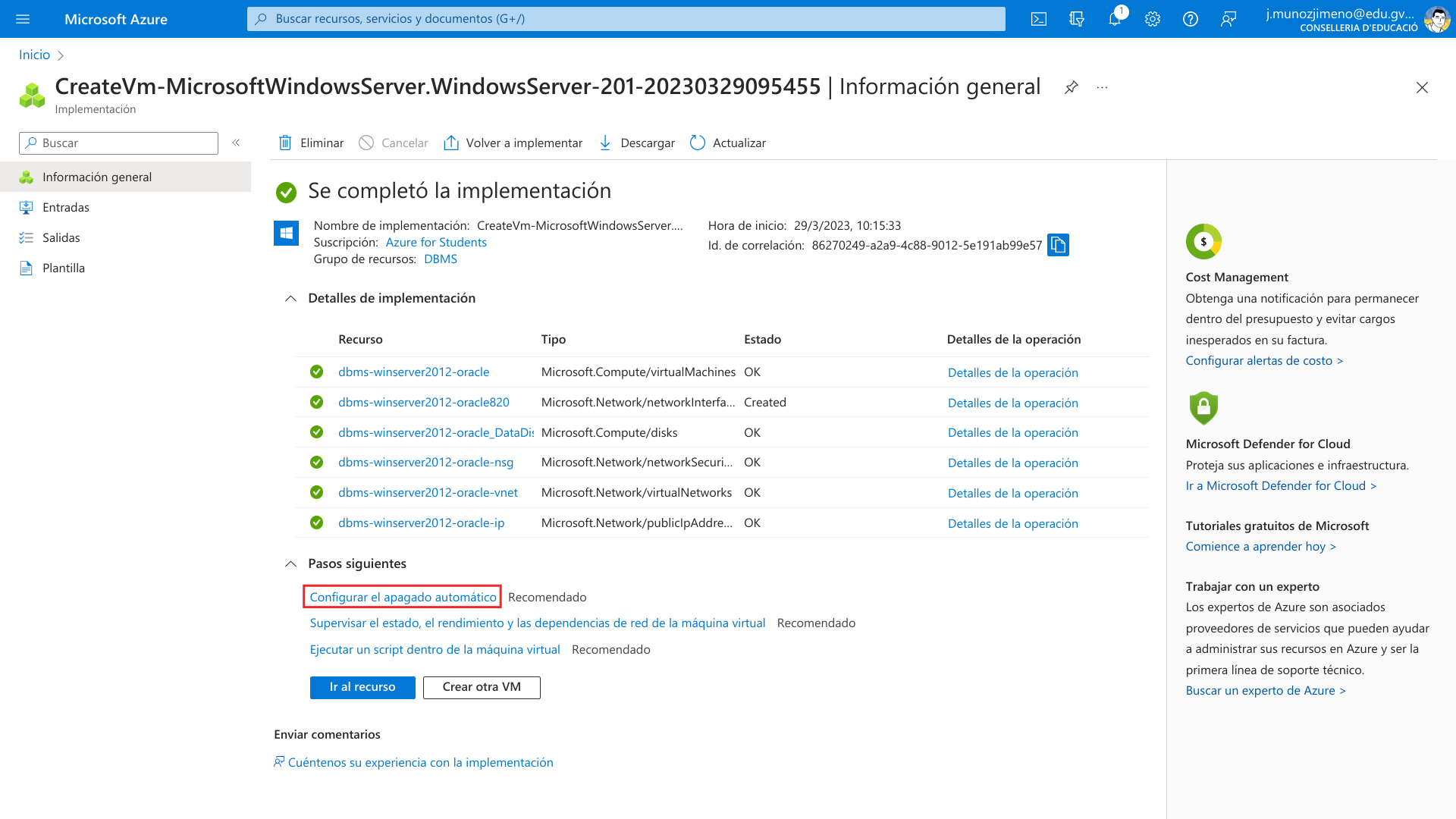
Task: Click the green deployment completed checkmark
Action: 286,193
